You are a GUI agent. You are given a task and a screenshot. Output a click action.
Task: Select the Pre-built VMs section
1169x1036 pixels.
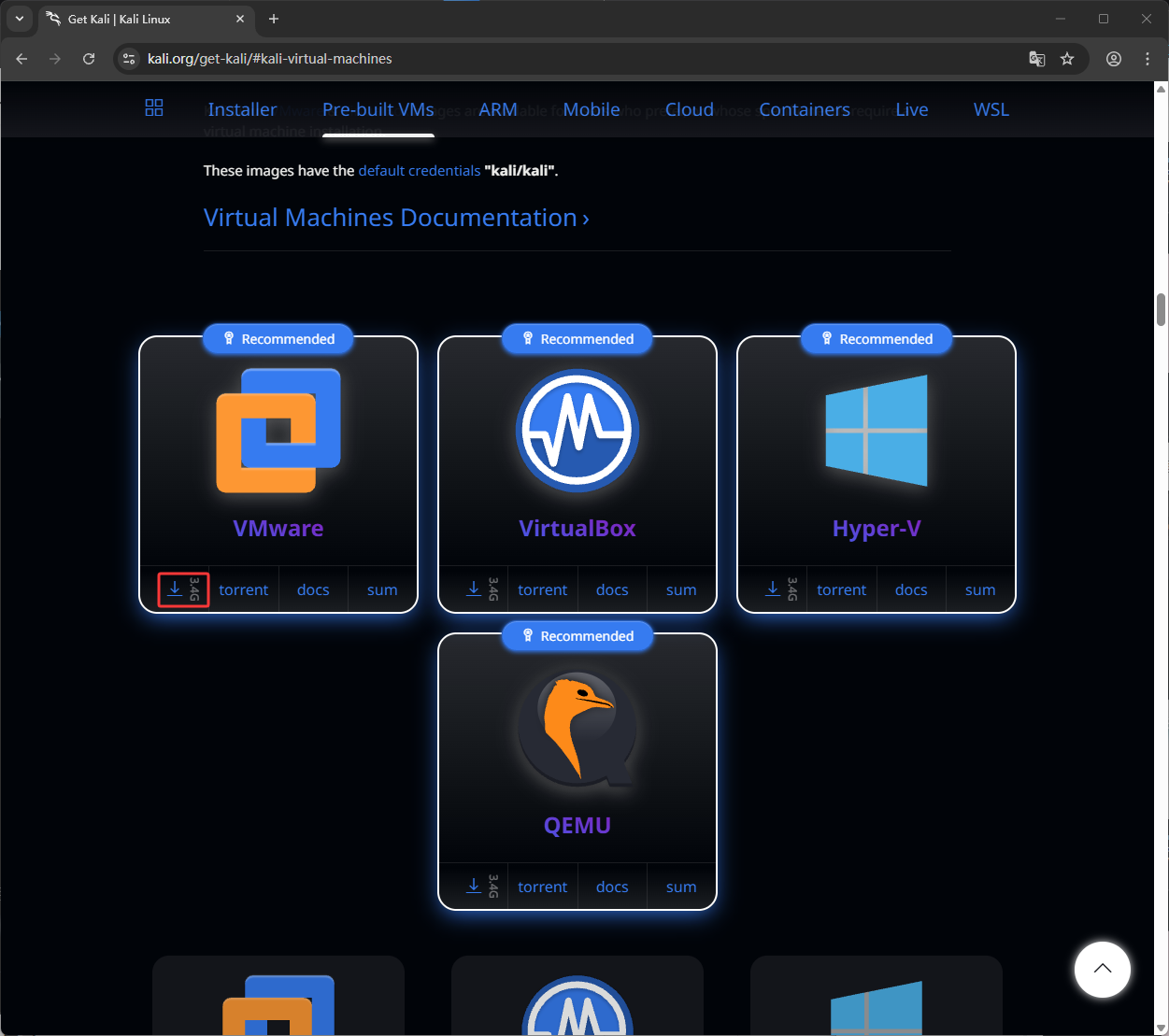pos(378,109)
